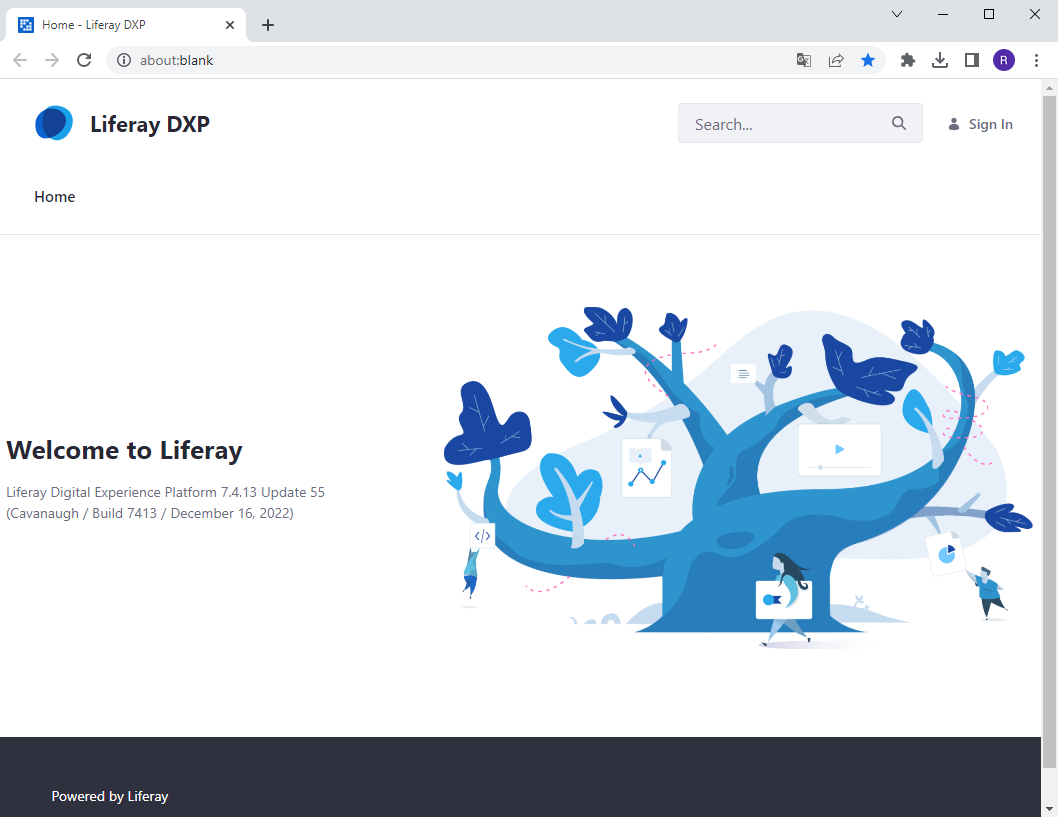Image resolution: width=1058 pixels, height=817 pixels.
Task: Click the browser profile avatar R
Action: [x=1004, y=60]
